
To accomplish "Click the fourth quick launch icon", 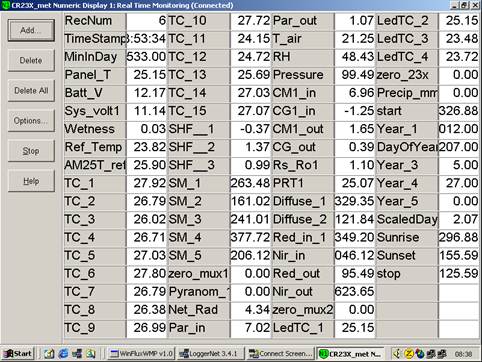I will coord(91,354).
